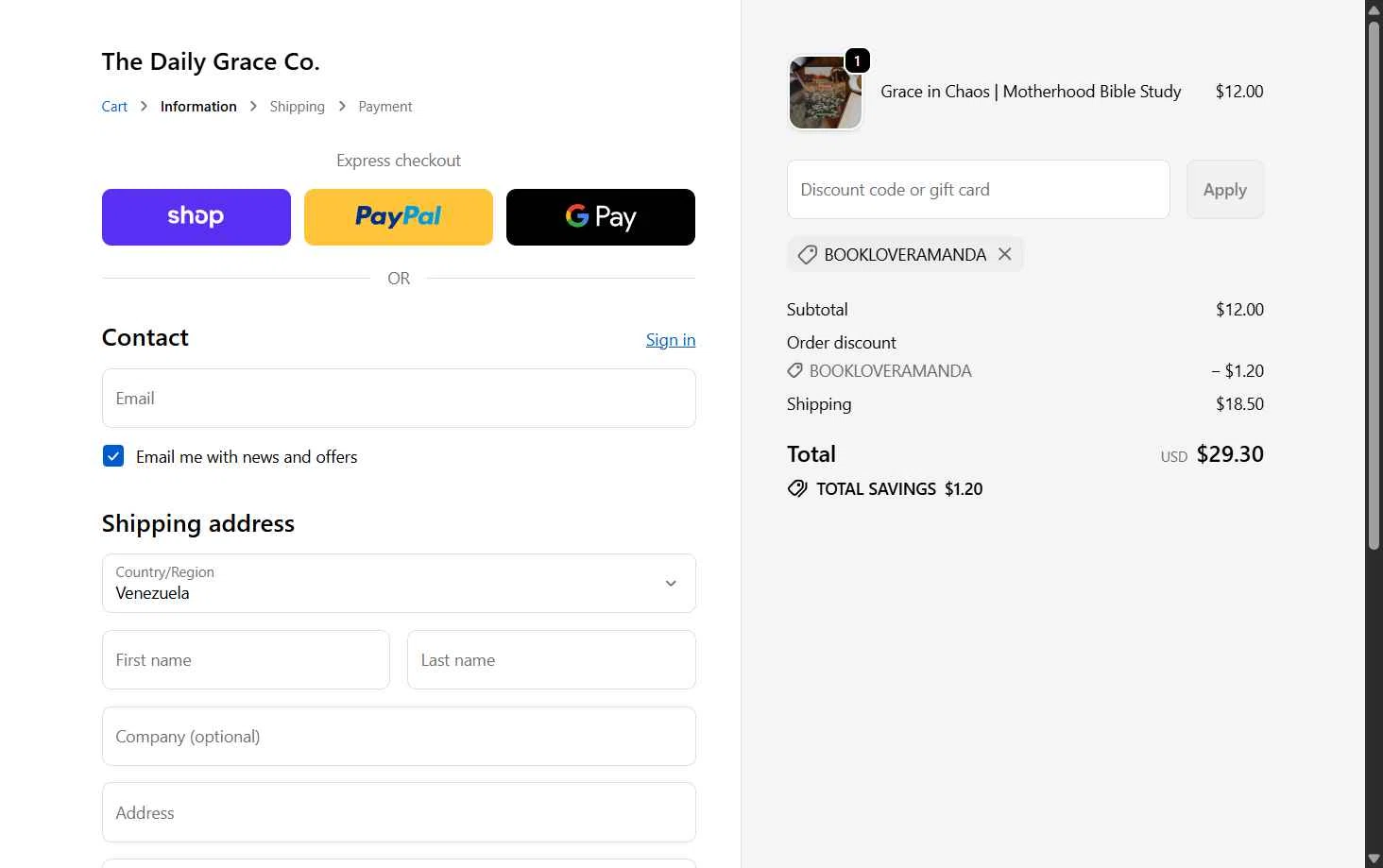1383x868 pixels.
Task: Select the Shipping breadcrumb step
Action: 297,107
